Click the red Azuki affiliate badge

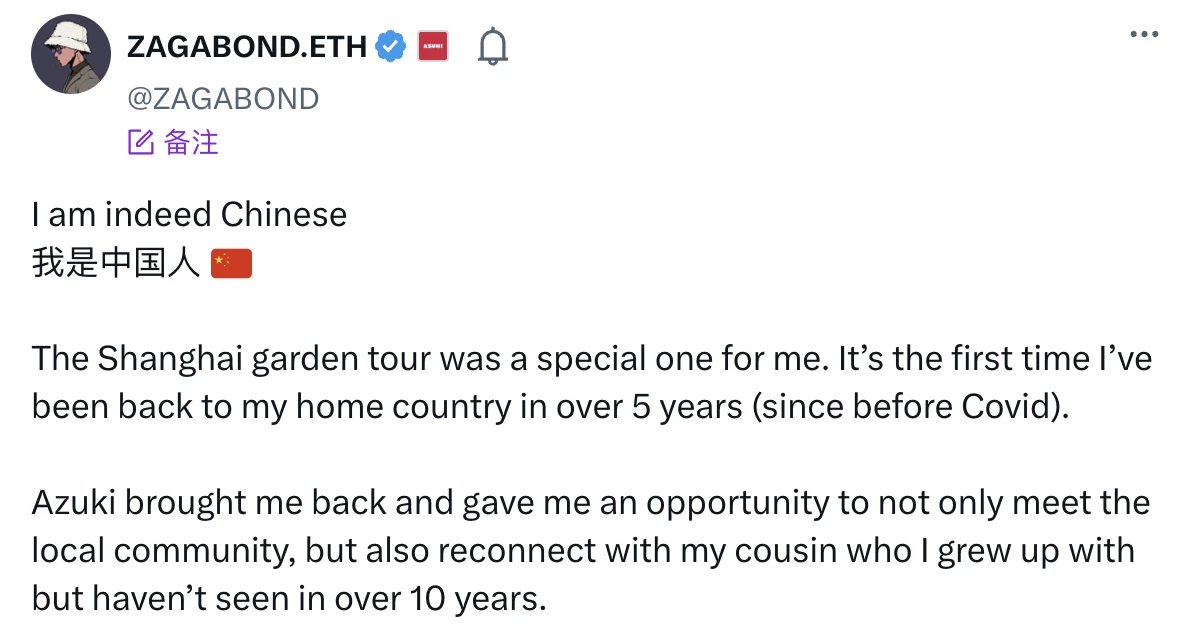pyautogui.click(x=433, y=46)
